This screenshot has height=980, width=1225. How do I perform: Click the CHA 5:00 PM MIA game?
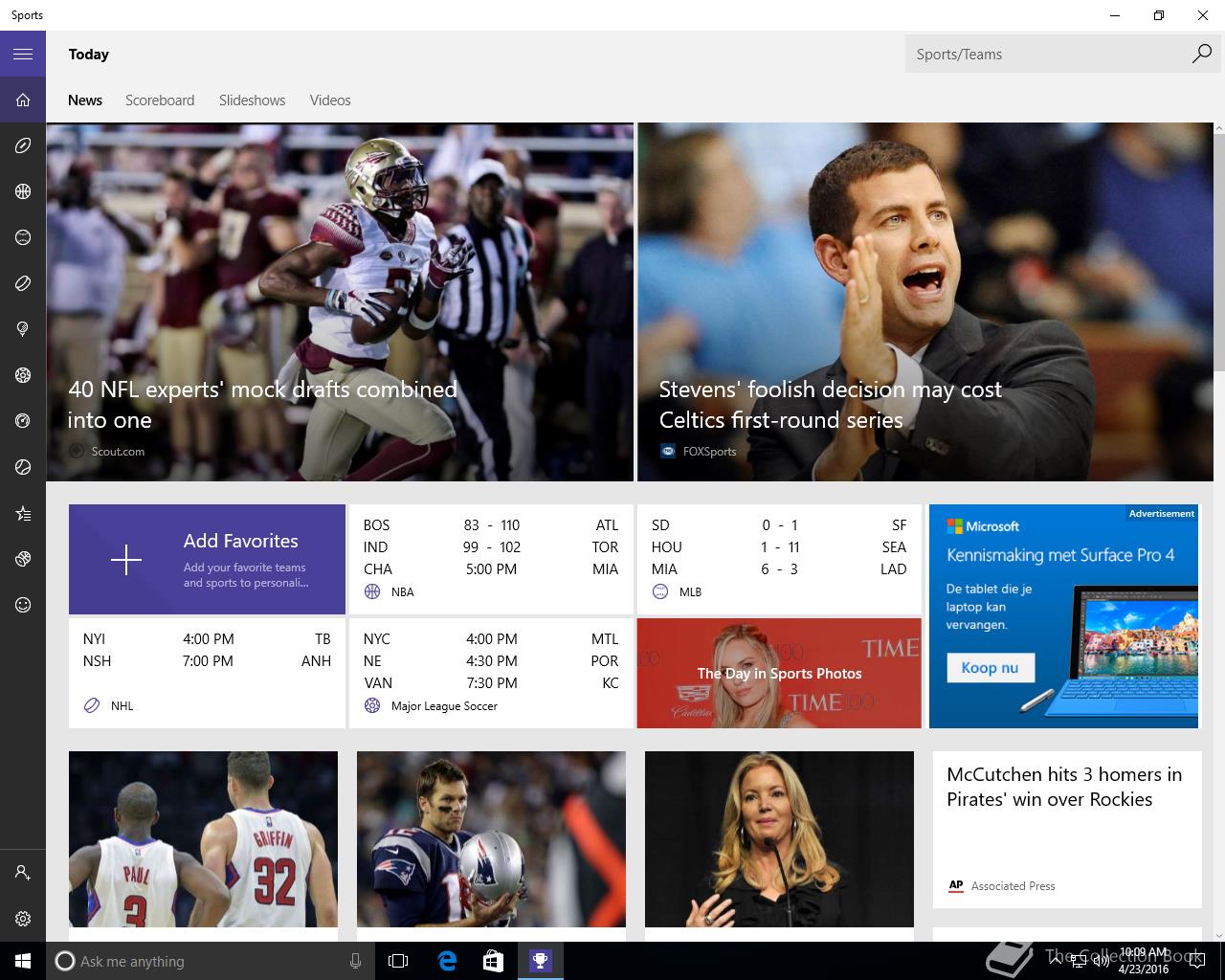[x=491, y=568]
